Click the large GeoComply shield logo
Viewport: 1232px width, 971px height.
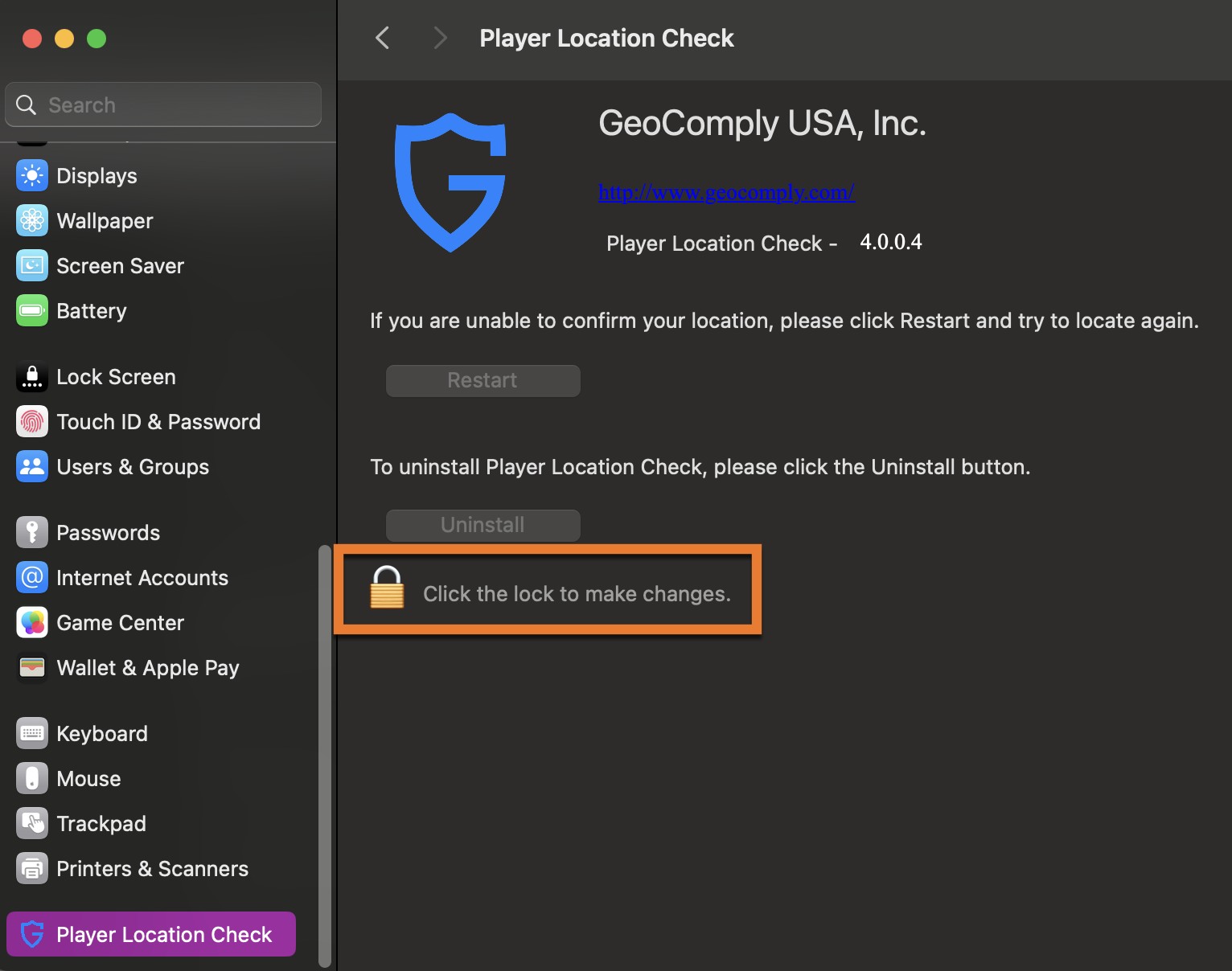point(450,182)
